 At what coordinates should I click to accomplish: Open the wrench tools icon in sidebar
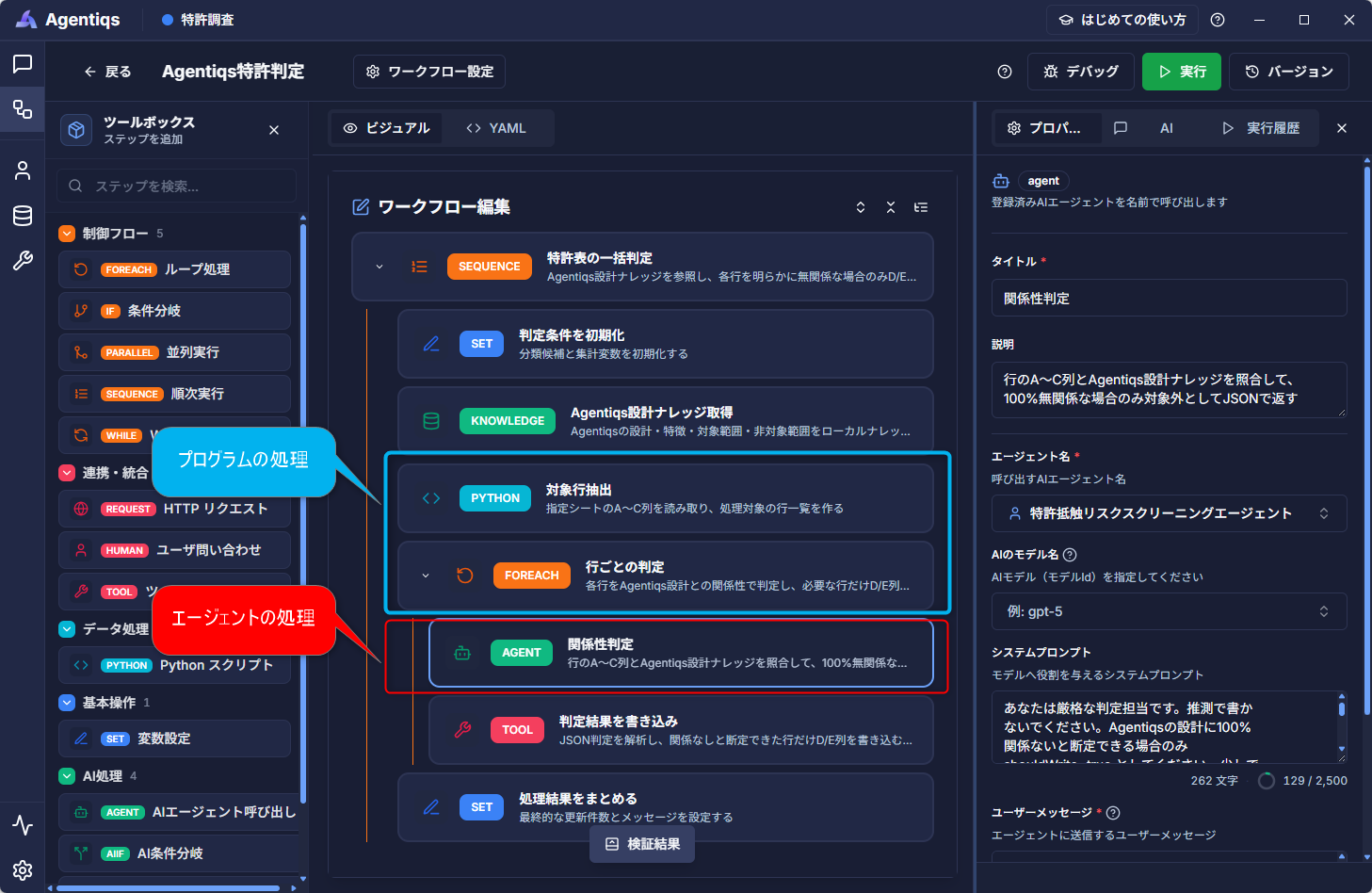click(x=23, y=261)
